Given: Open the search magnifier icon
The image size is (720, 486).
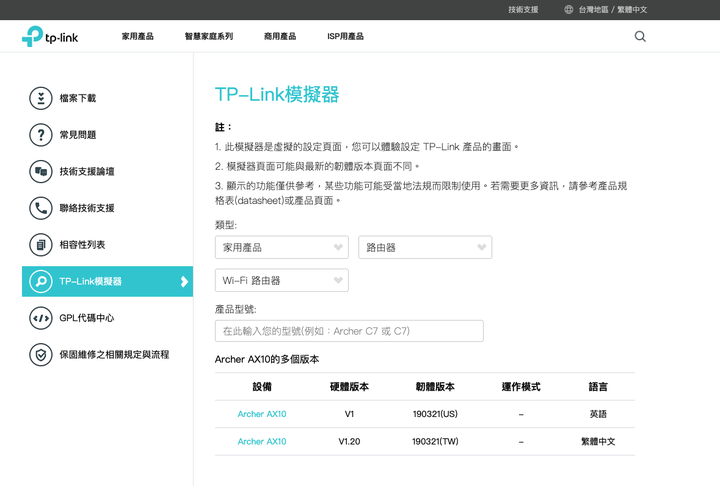Looking at the screenshot, I should coord(640,36).
